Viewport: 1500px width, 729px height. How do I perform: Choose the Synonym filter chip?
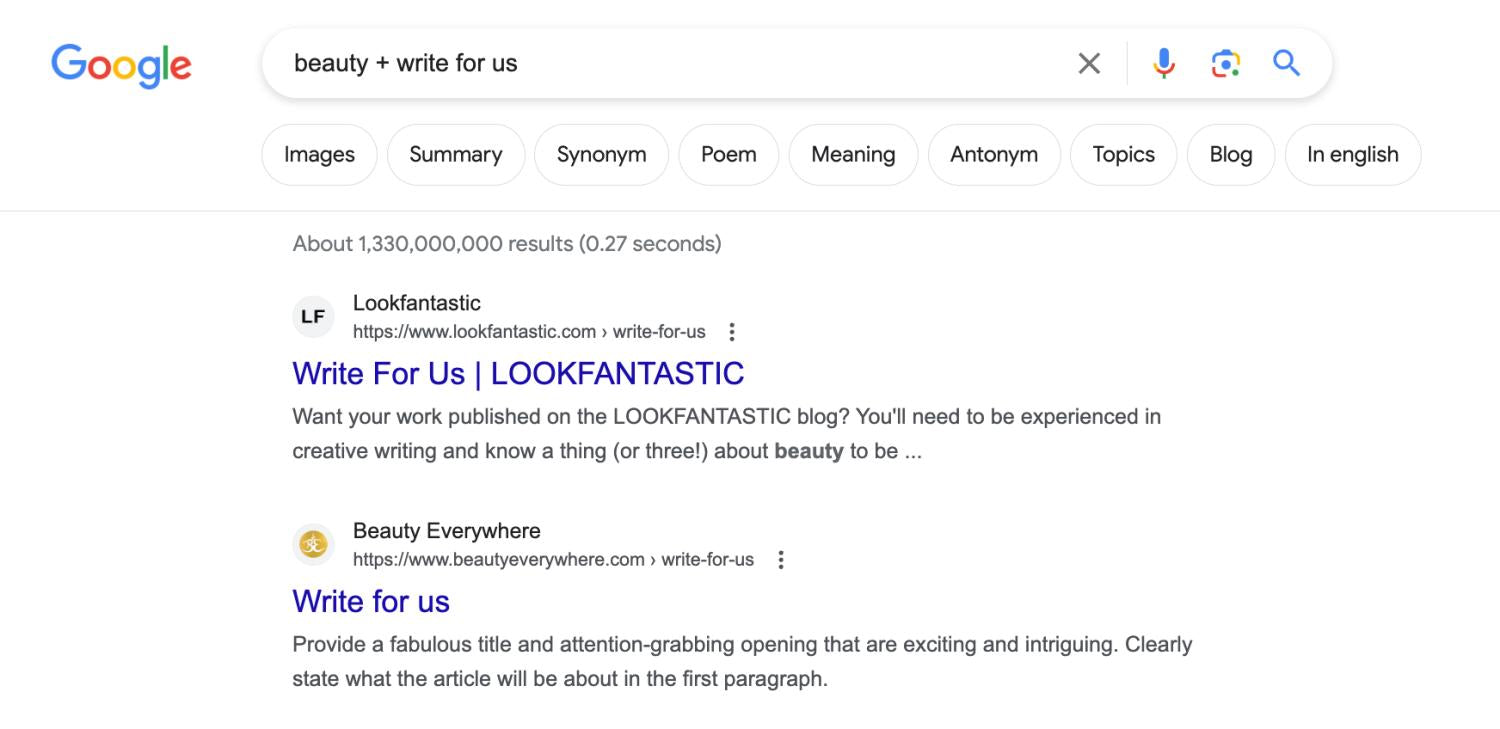[601, 155]
